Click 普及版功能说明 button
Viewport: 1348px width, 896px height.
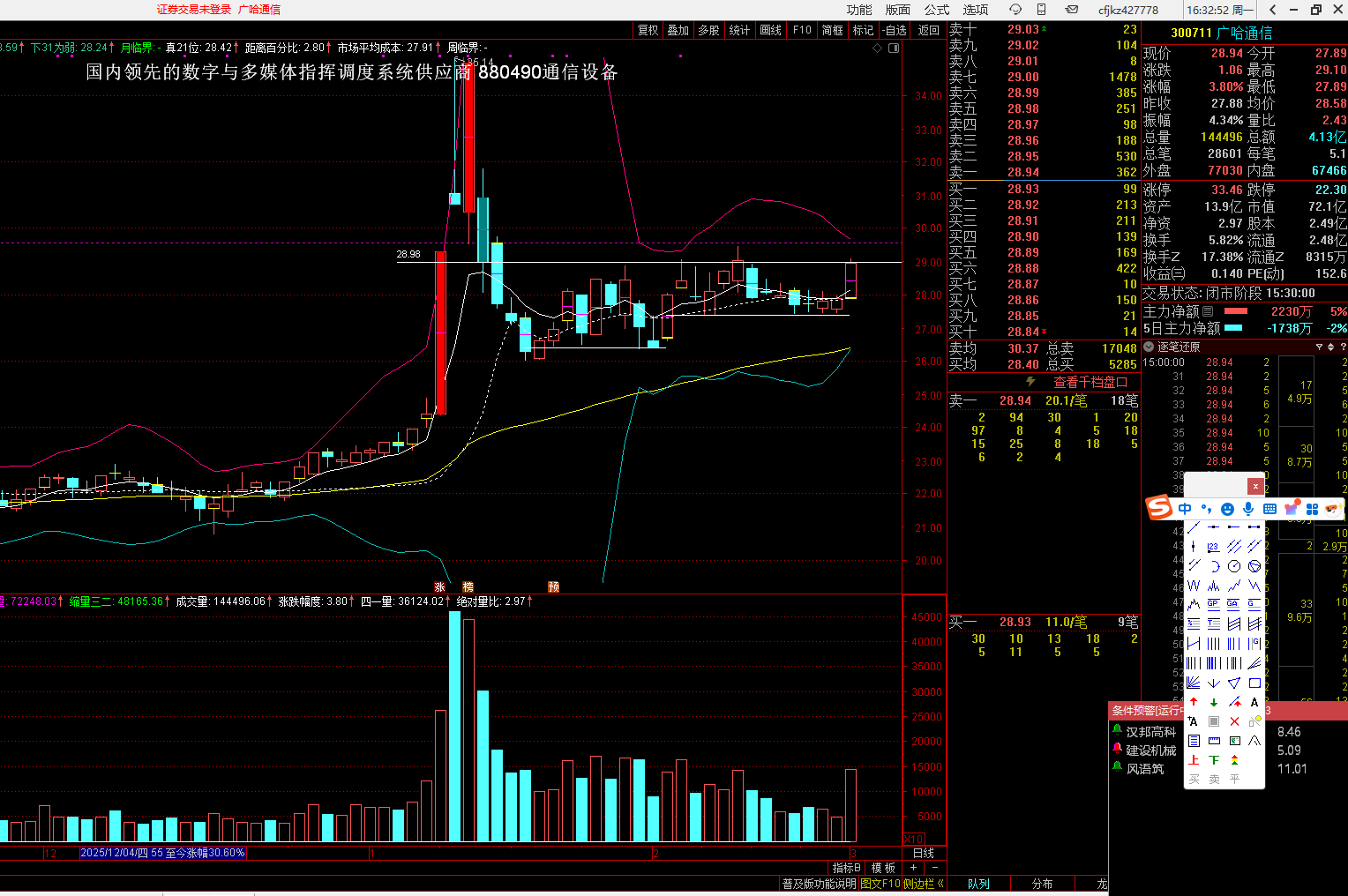pyautogui.click(x=820, y=884)
